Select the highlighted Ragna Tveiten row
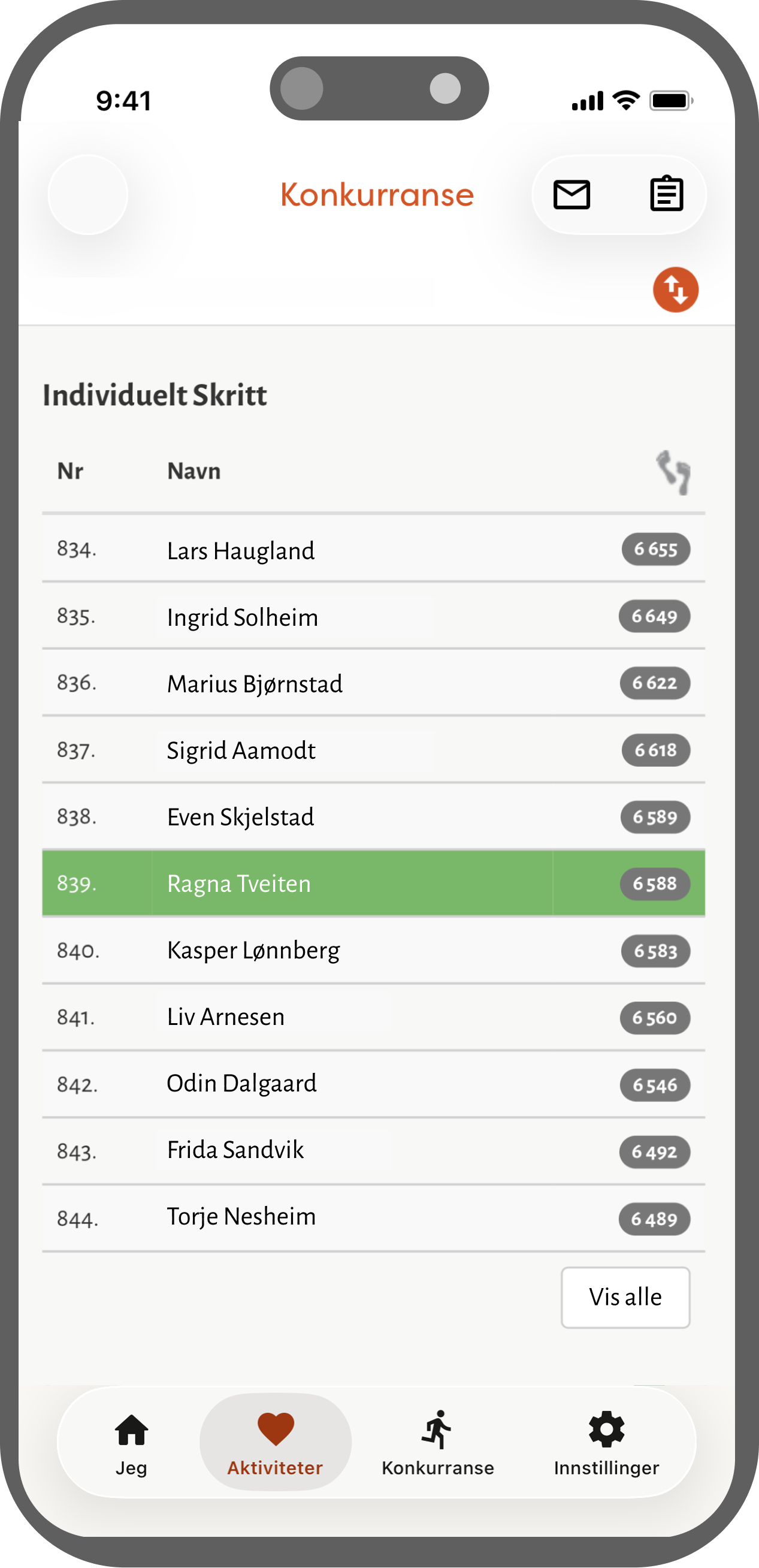Screen dimensions: 759x1568 (372, 883)
